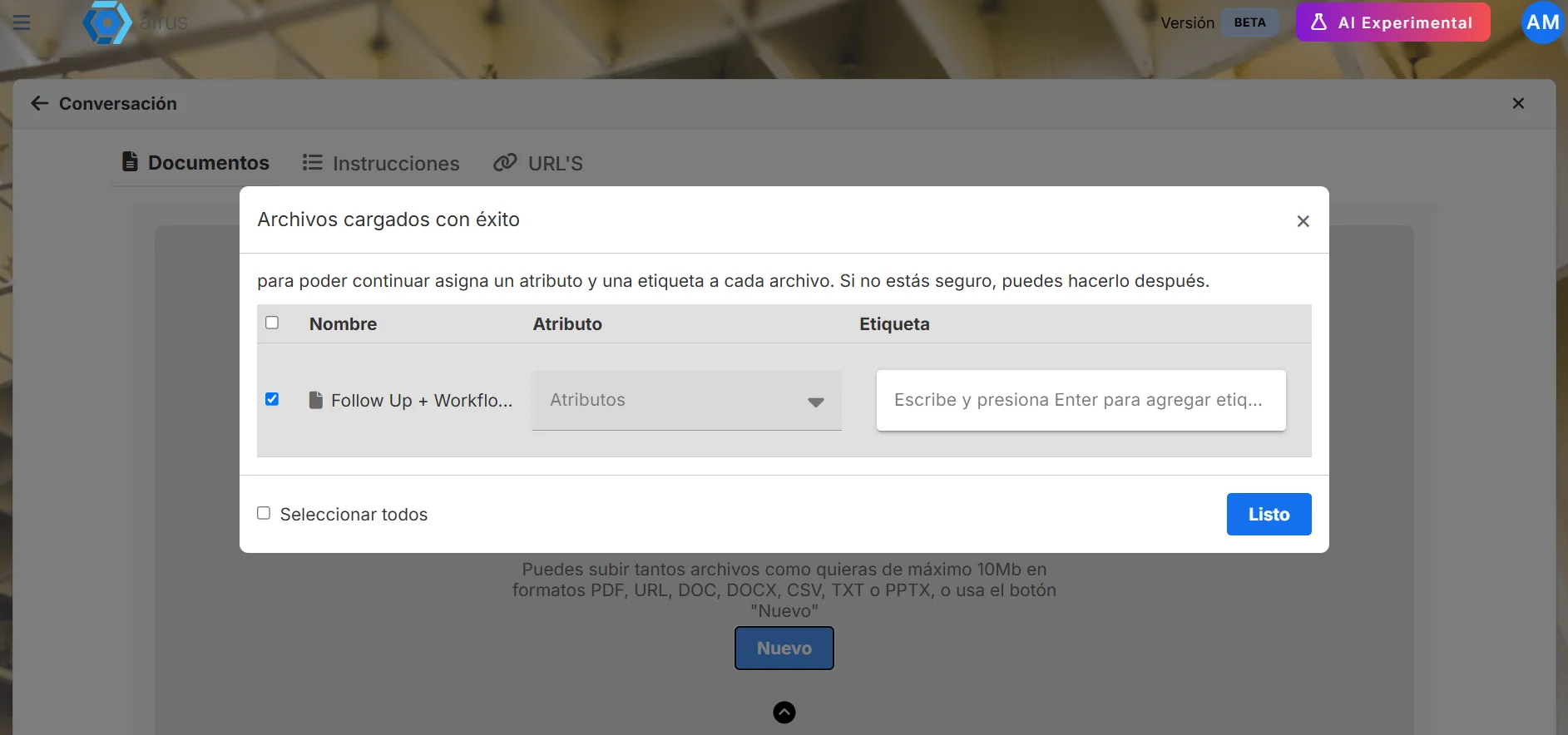
Task: Open the AM user avatar
Action: point(1542,22)
